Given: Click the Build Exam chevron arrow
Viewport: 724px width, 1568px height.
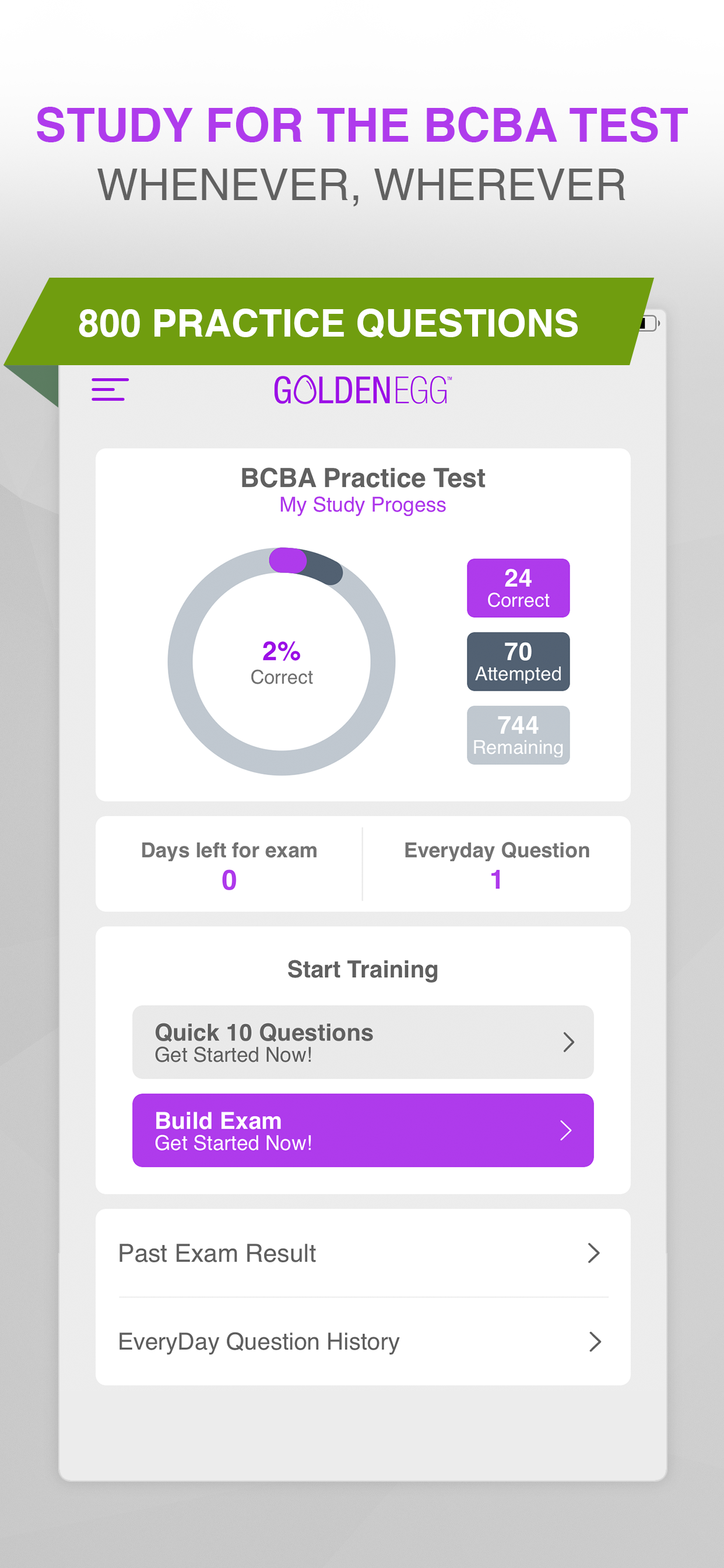Looking at the screenshot, I should click(x=566, y=1130).
